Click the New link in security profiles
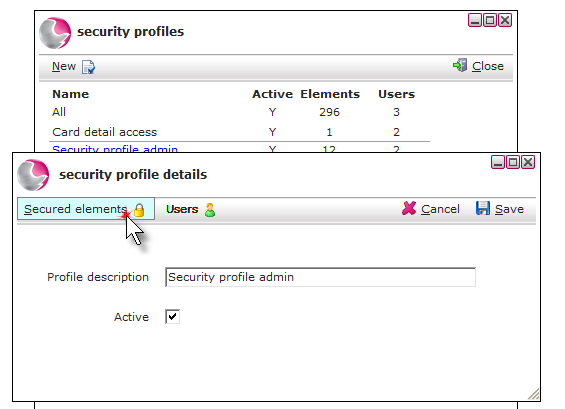 [x=64, y=66]
